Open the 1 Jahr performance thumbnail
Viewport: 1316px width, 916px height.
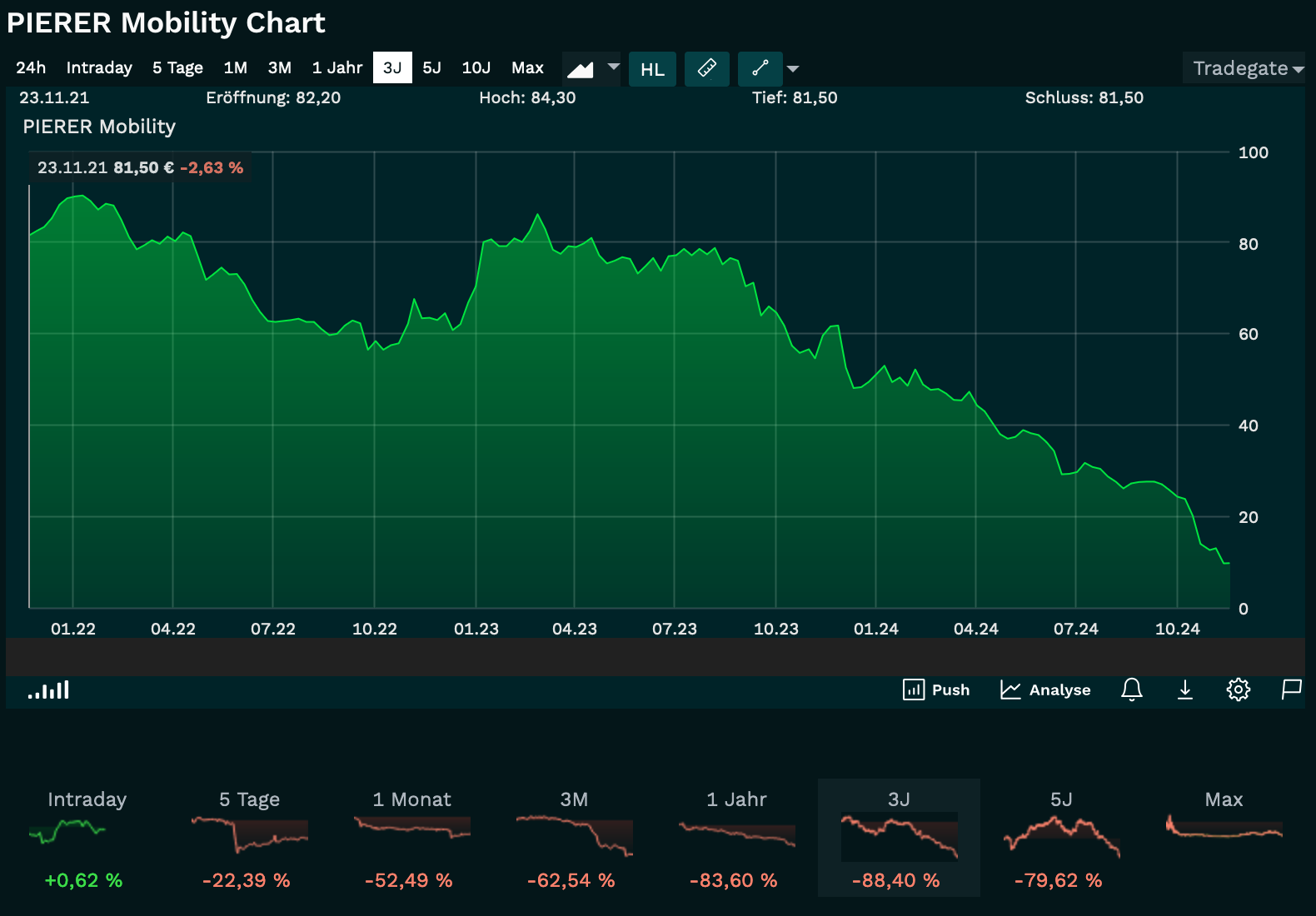(736, 838)
